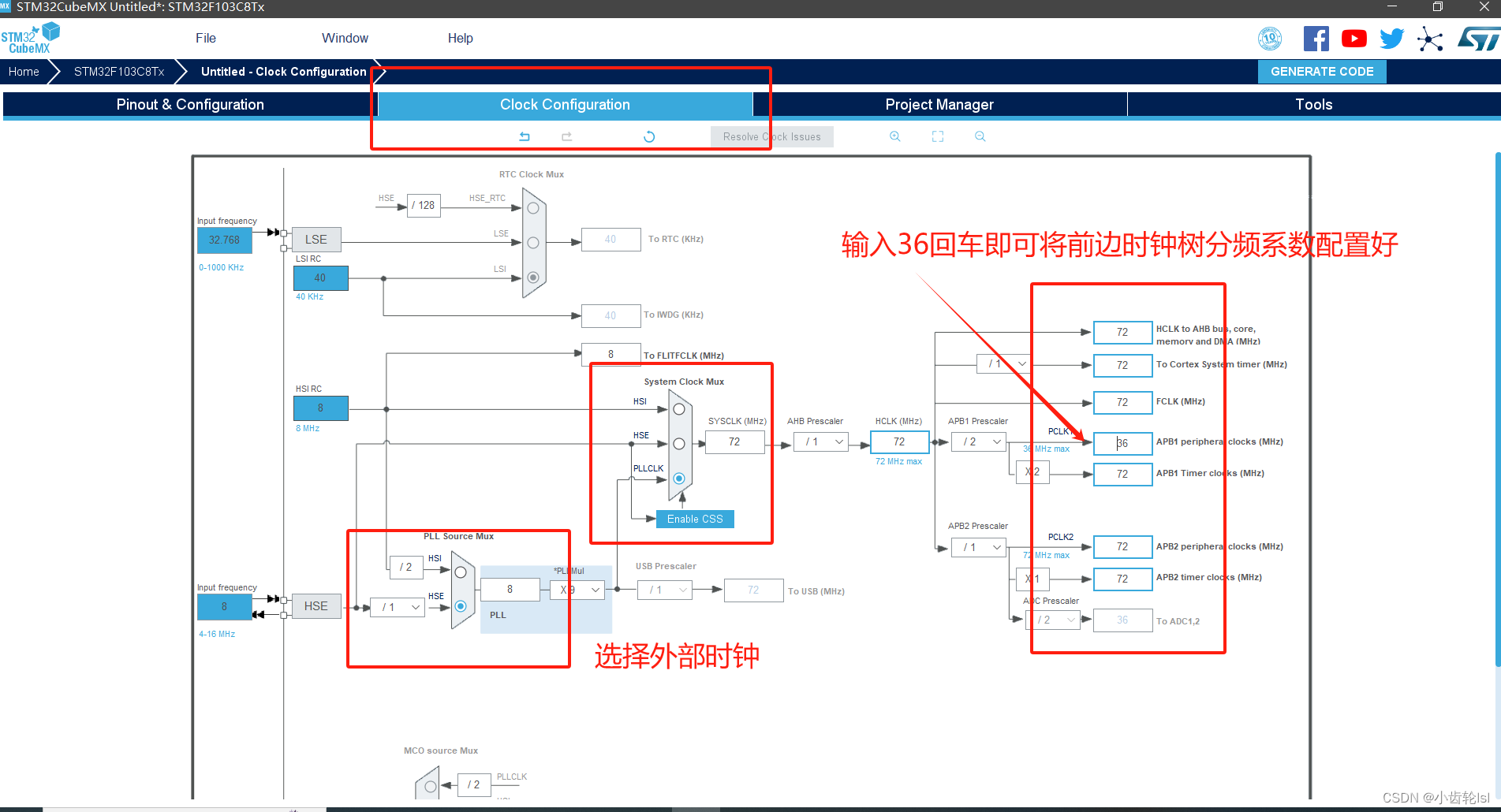Image resolution: width=1501 pixels, height=812 pixels.
Task: Click the zoom out magnifier icon
Action: [x=980, y=136]
